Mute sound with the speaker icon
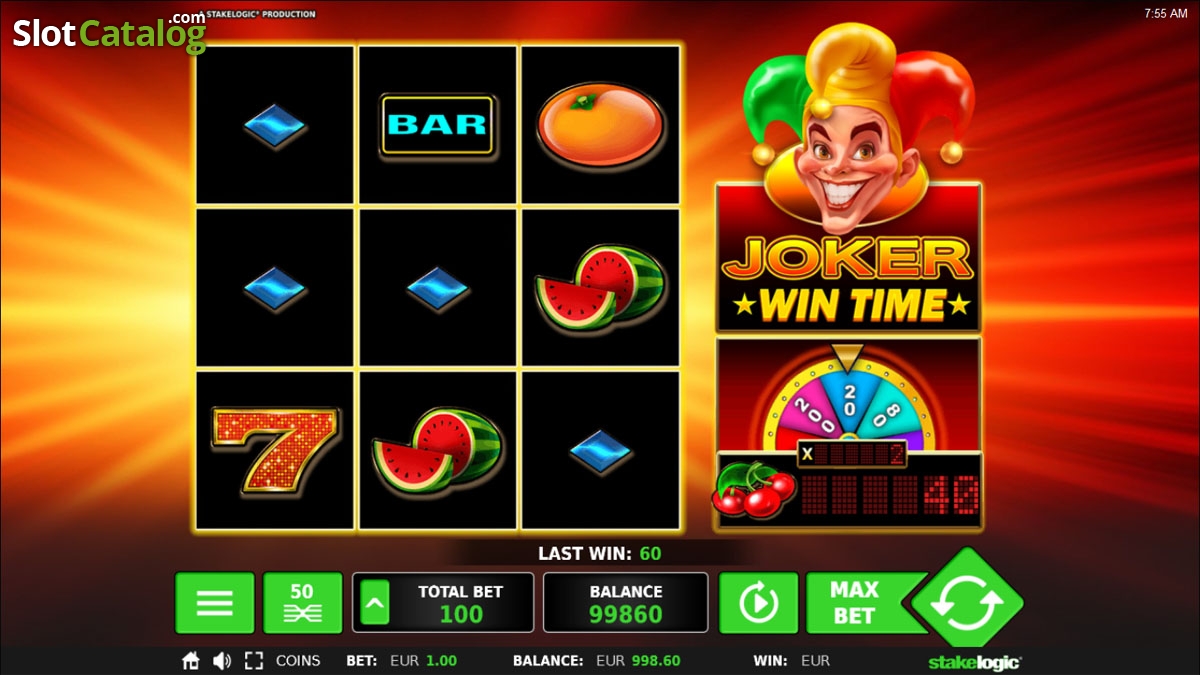Viewport: 1200px width, 675px height. click(x=222, y=661)
